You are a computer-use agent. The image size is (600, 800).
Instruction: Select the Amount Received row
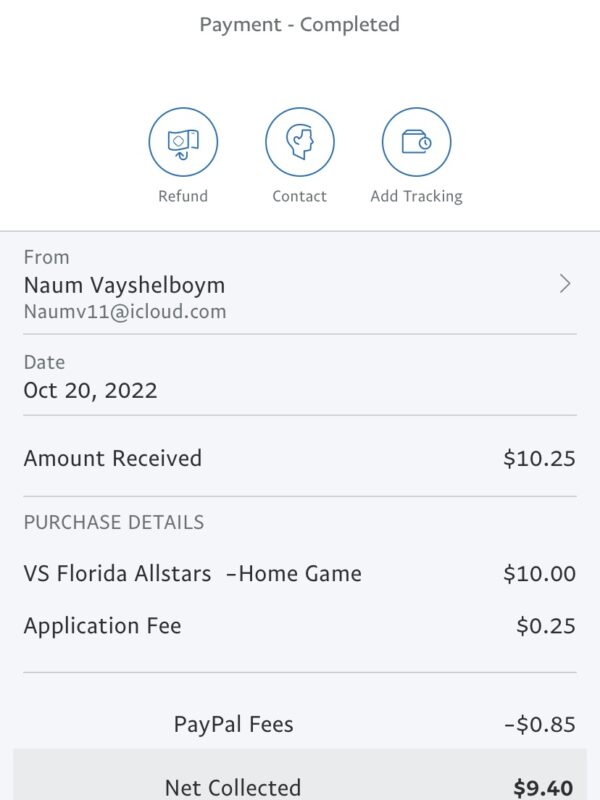pos(300,458)
